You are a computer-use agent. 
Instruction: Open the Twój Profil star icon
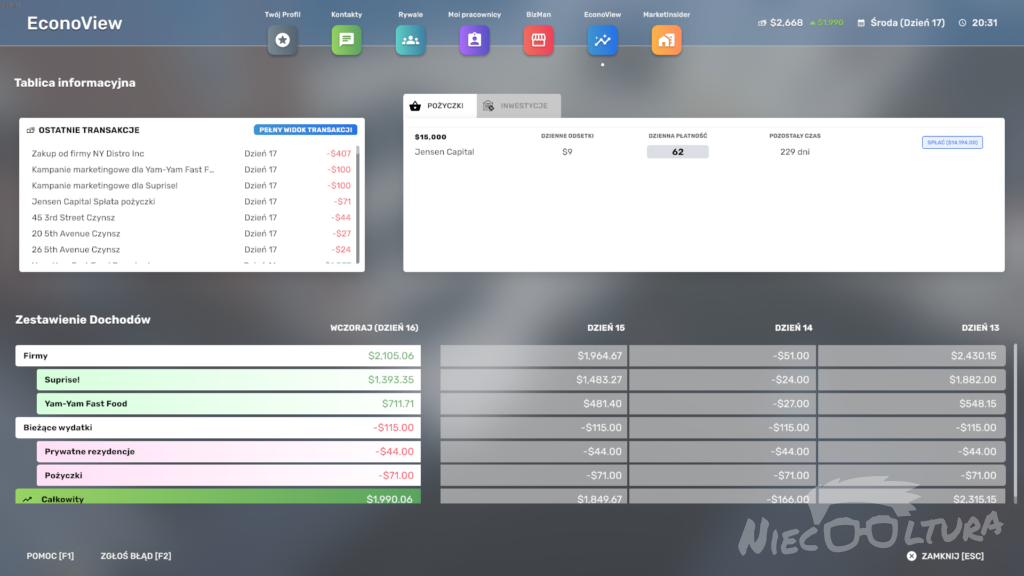tap(282, 40)
